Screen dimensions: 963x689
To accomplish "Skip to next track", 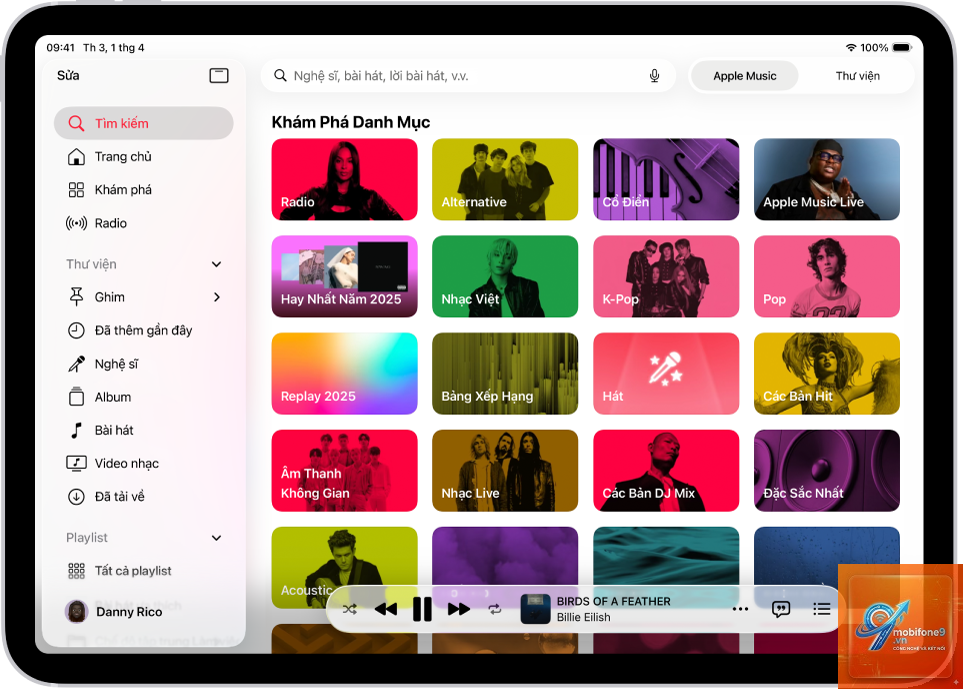I will tap(459, 609).
